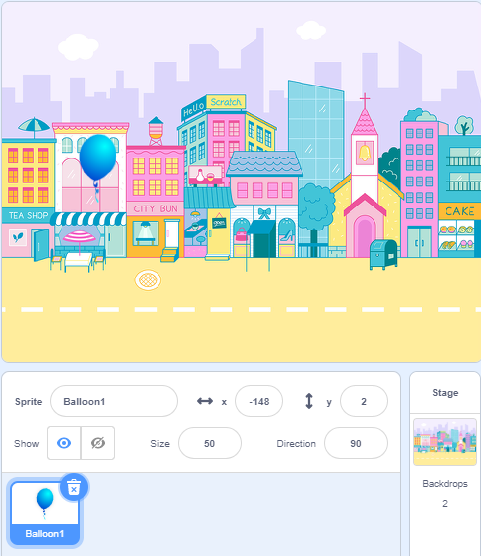The width and height of the screenshot is (481, 556).
Task: Select the Balloon1 sprite thumbnail
Action: coord(45,512)
